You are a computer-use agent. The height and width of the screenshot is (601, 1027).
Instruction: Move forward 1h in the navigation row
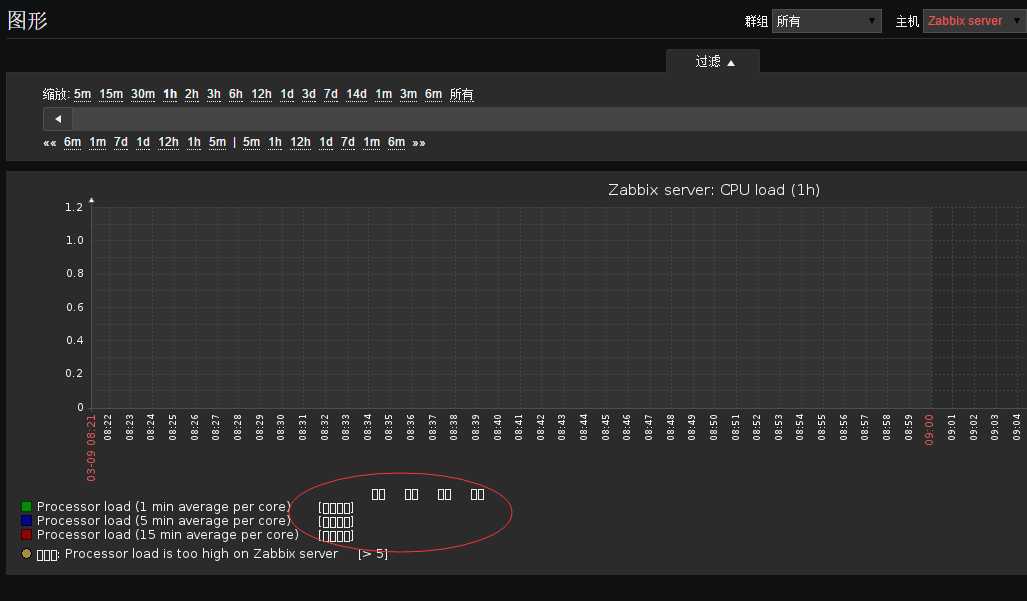[x=275, y=142]
